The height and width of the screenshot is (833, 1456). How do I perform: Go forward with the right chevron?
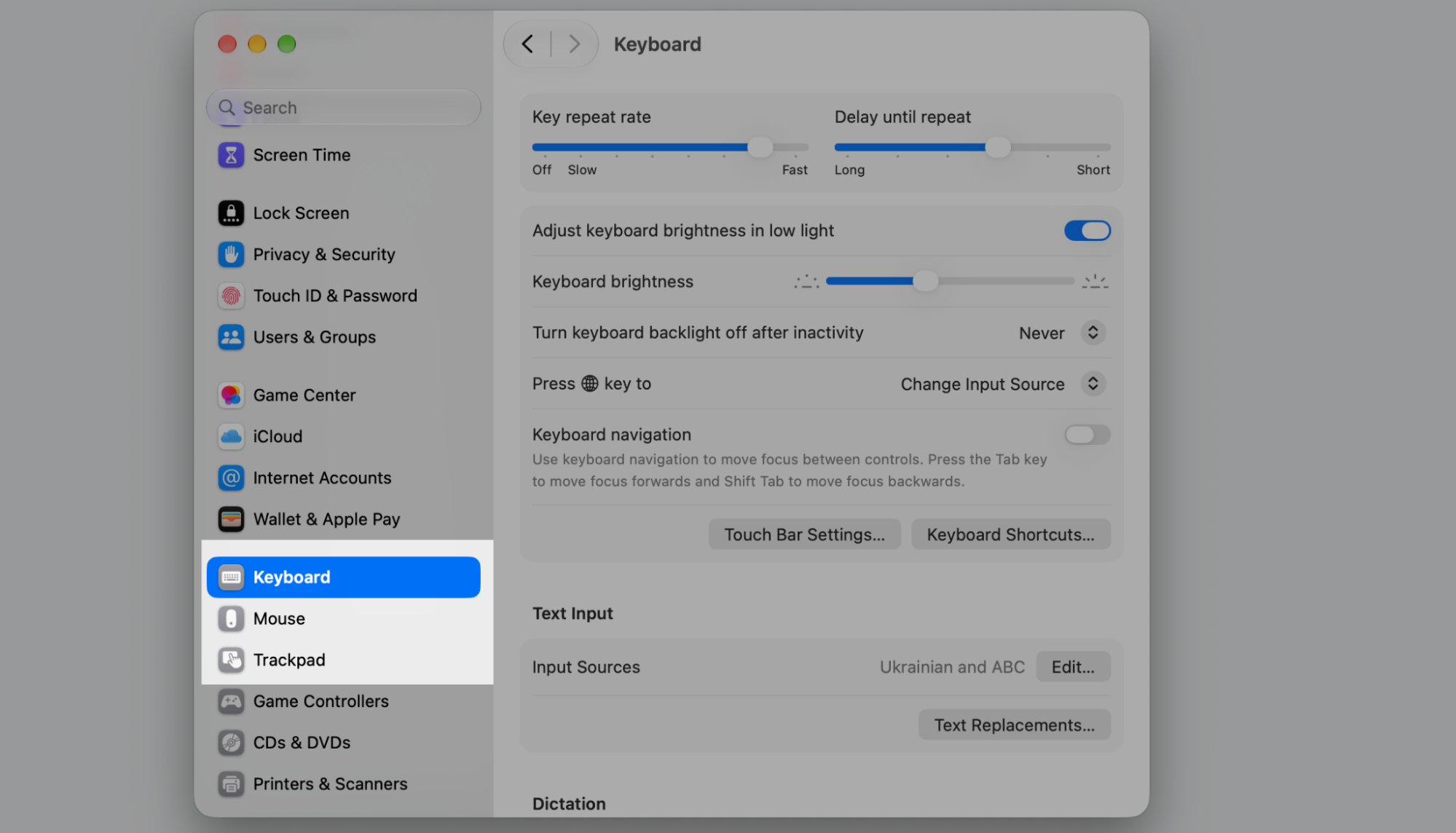pyautogui.click(x=575, y=44)
